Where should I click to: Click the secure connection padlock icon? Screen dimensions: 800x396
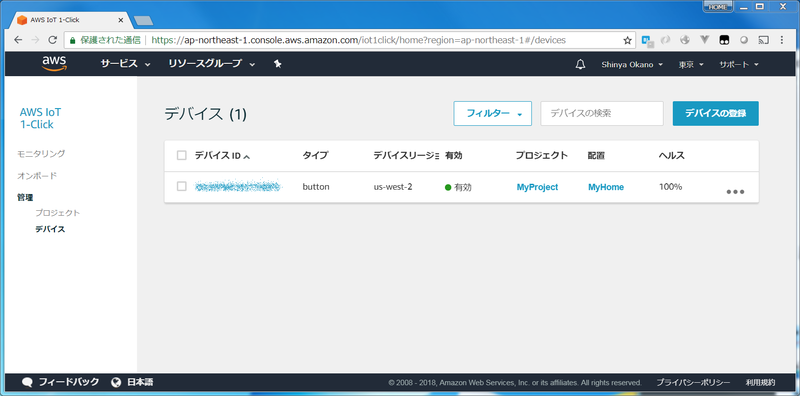point(72,40)
